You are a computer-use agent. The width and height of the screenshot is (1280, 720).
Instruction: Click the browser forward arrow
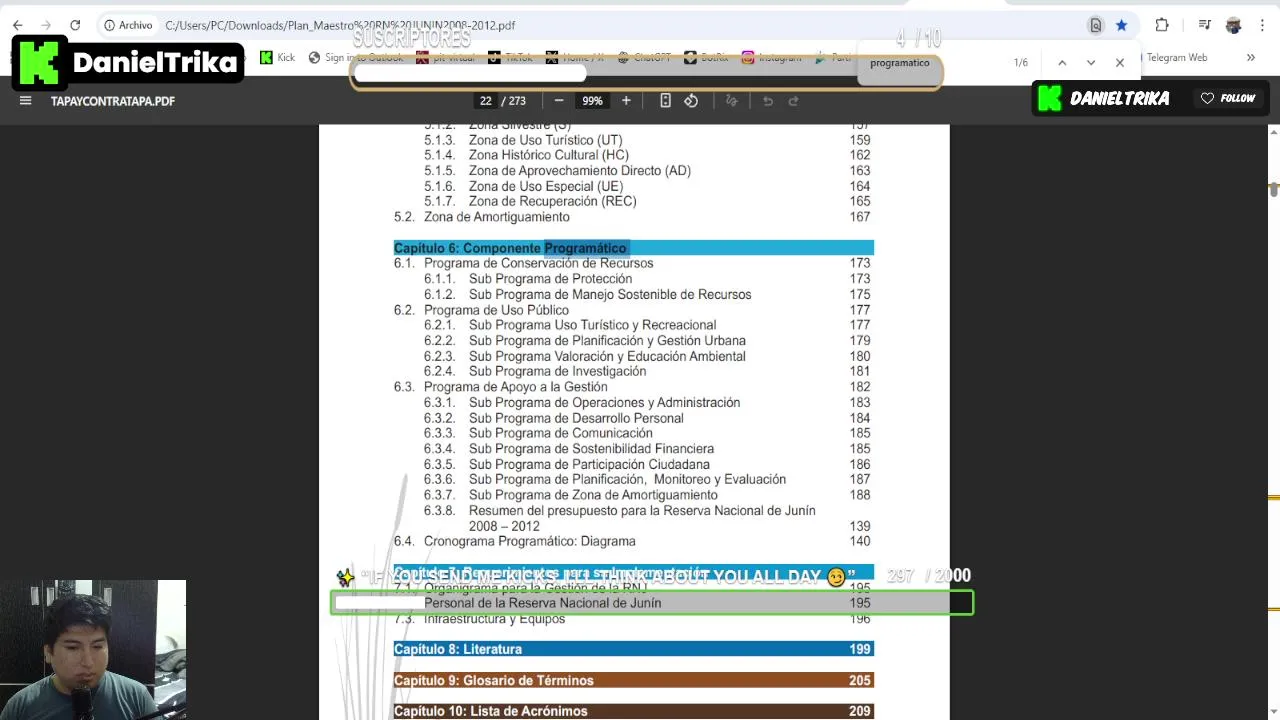[45, 25]
